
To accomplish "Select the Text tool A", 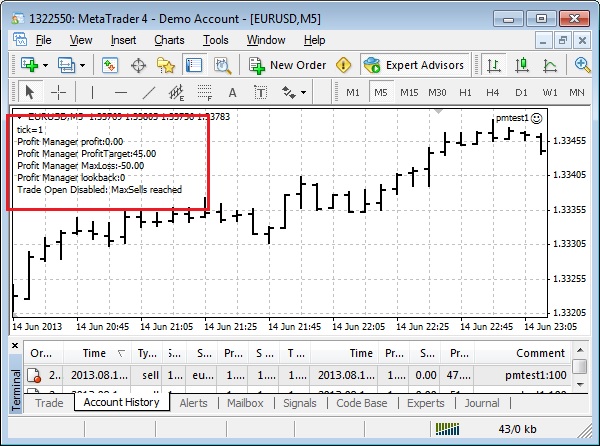I will (232, 93).
